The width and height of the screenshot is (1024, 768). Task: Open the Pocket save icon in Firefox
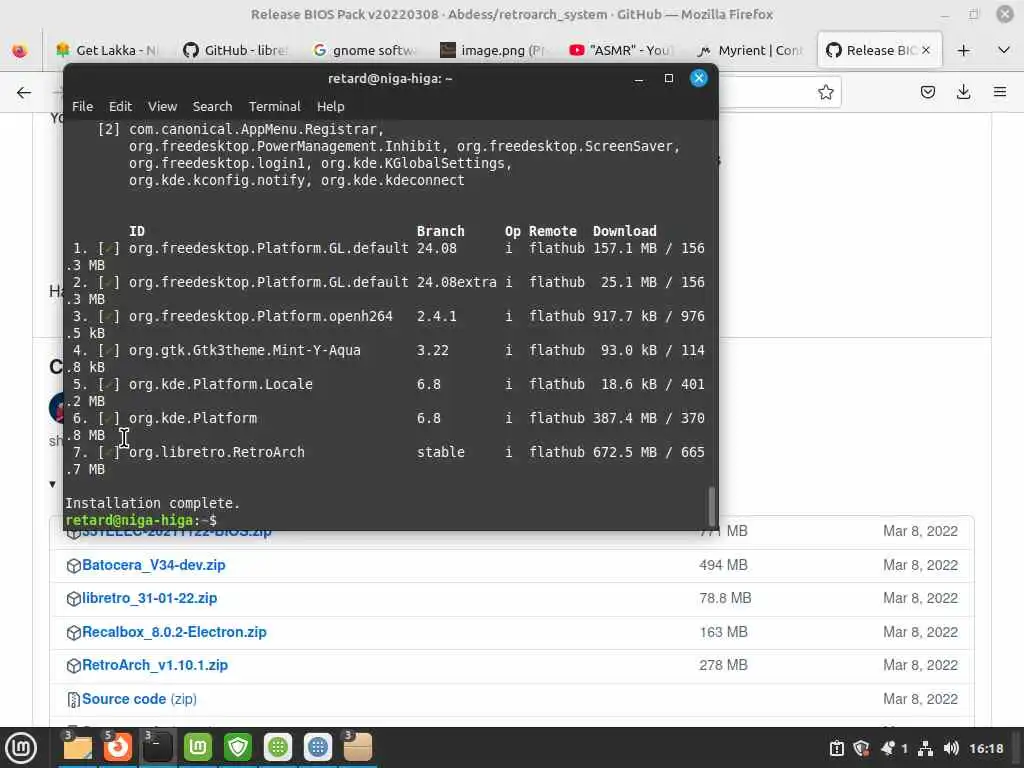click(927, 92)
